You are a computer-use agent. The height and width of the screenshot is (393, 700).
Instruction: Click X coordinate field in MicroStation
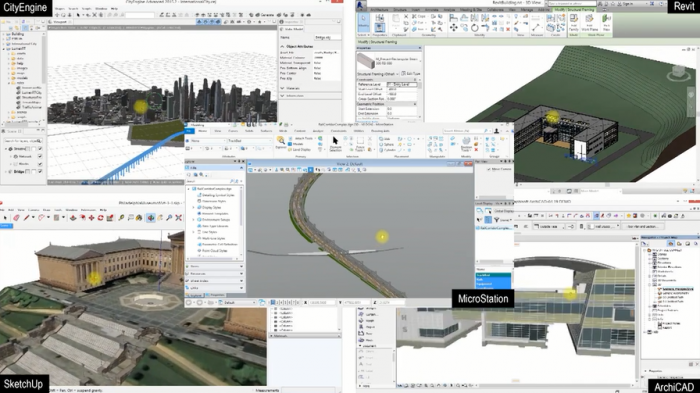pos(322,303)
